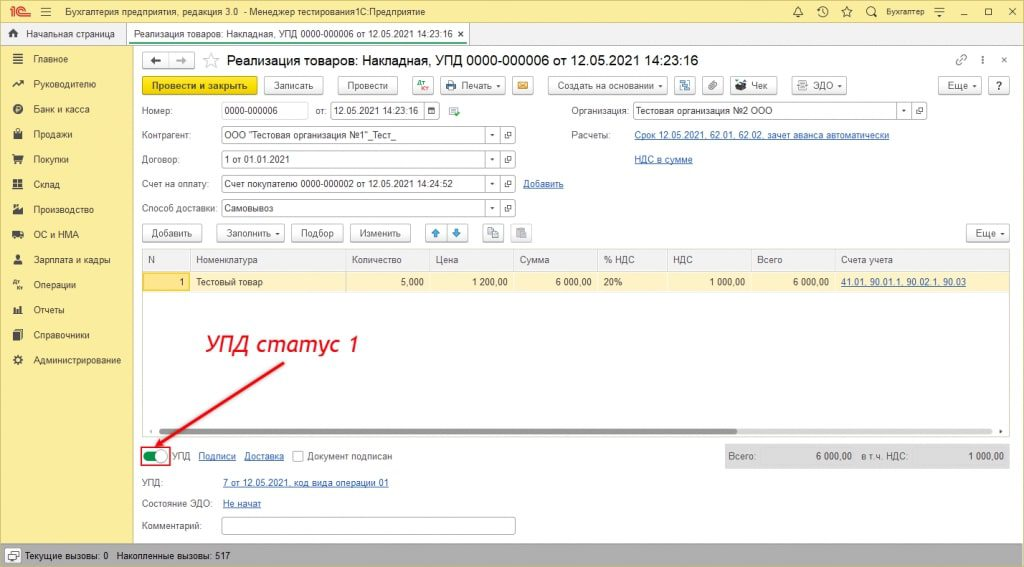The image size is (1024, 567).
Task: Click Провести и закрыть button
Action: (199, 86)
